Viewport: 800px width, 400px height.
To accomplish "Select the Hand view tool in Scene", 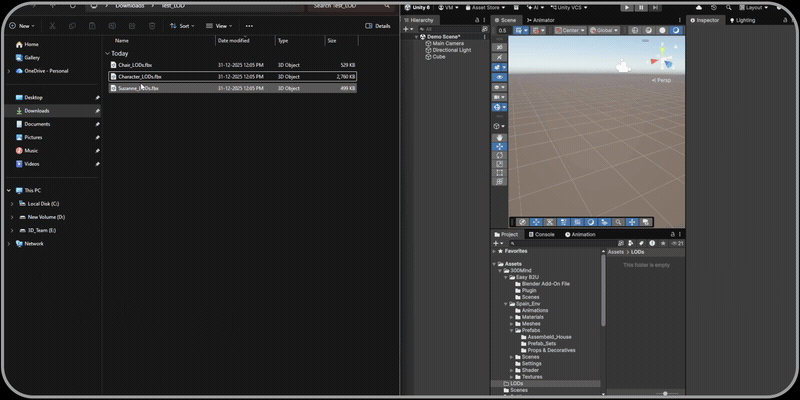I will coord(499,138).
